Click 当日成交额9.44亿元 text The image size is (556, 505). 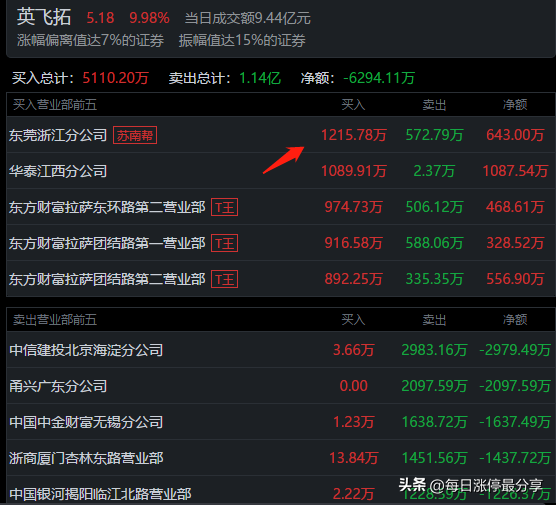pos(248,18)
